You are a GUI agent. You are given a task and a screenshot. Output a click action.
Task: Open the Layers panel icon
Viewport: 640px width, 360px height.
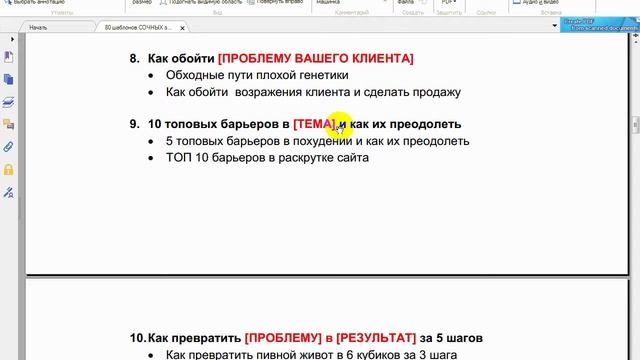9,102
